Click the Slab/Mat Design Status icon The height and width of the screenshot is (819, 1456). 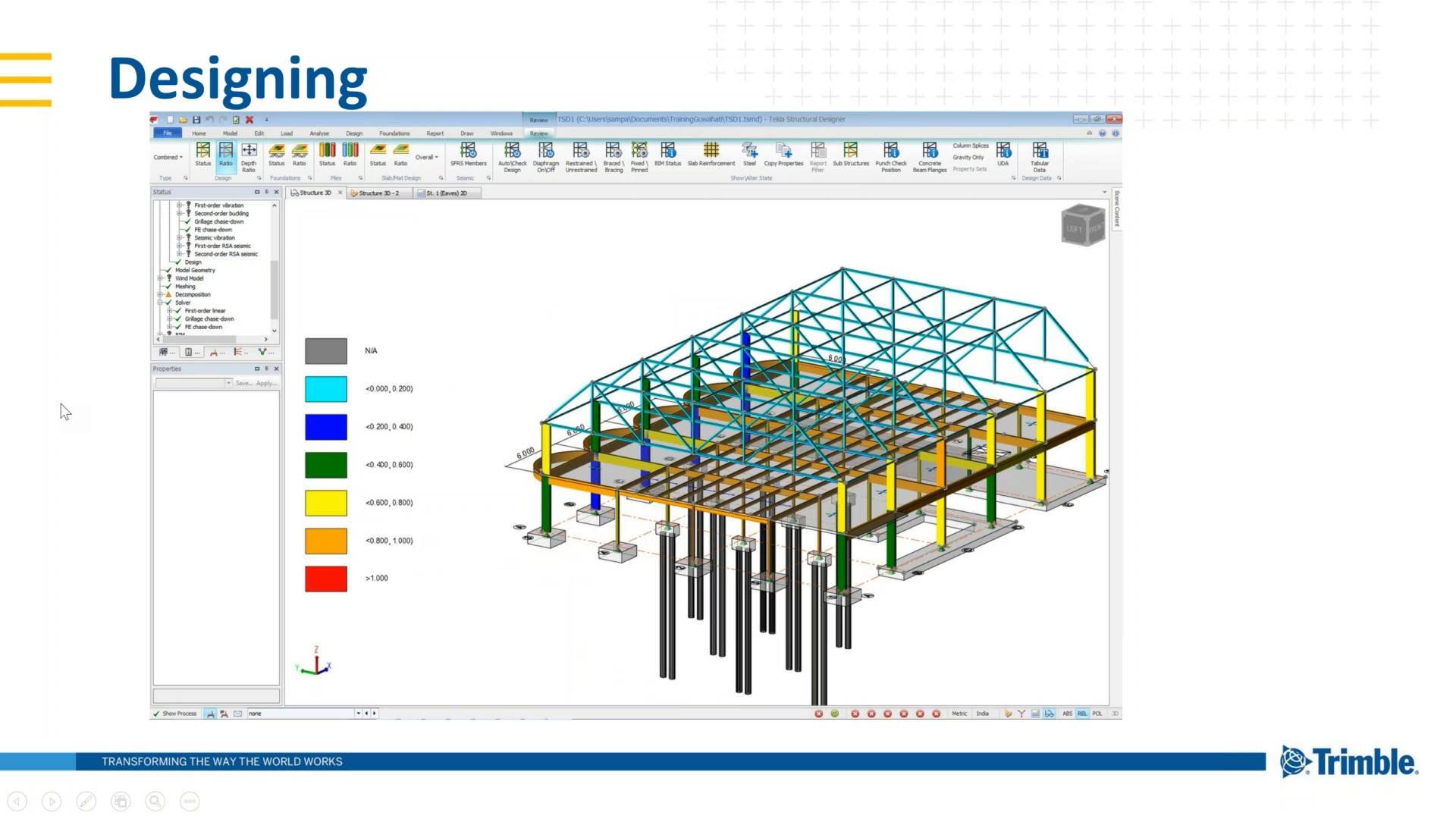tap(378, 154)
